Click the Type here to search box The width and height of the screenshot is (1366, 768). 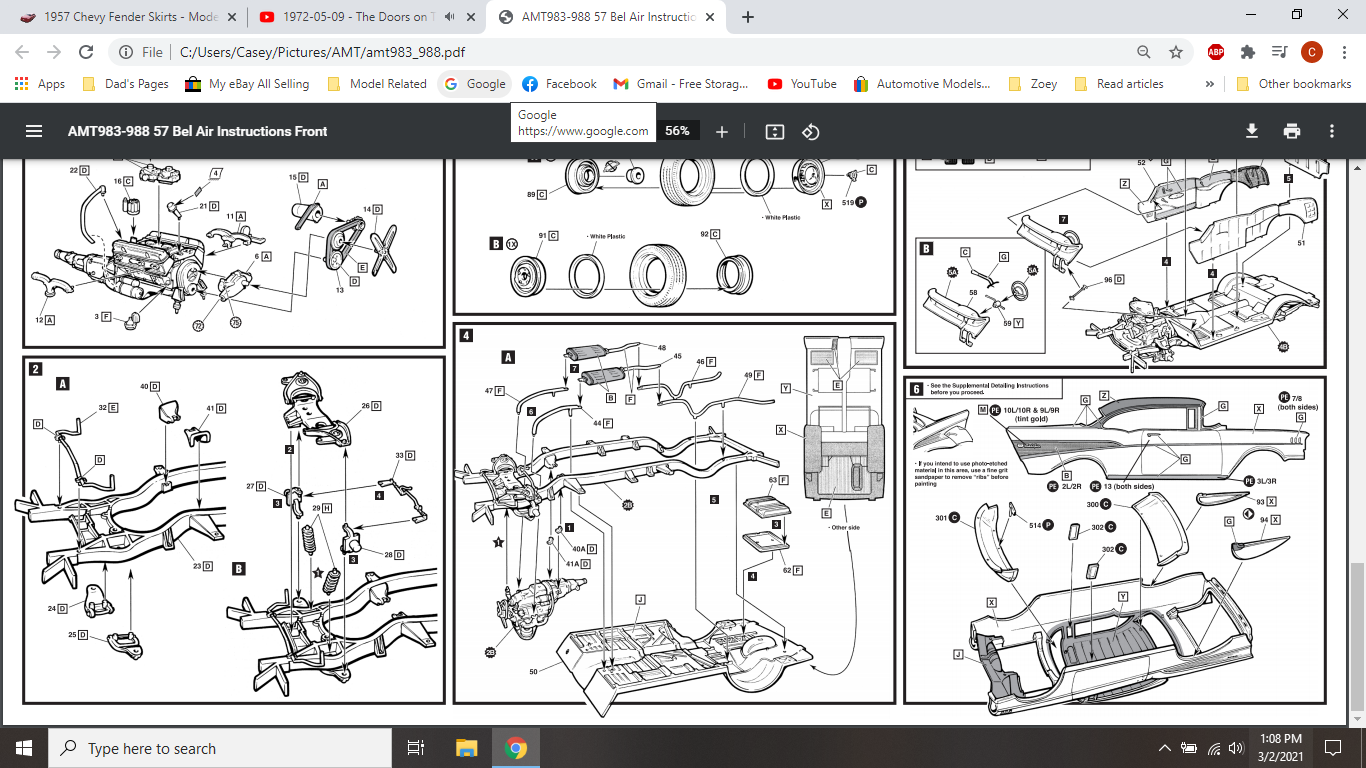220,748
